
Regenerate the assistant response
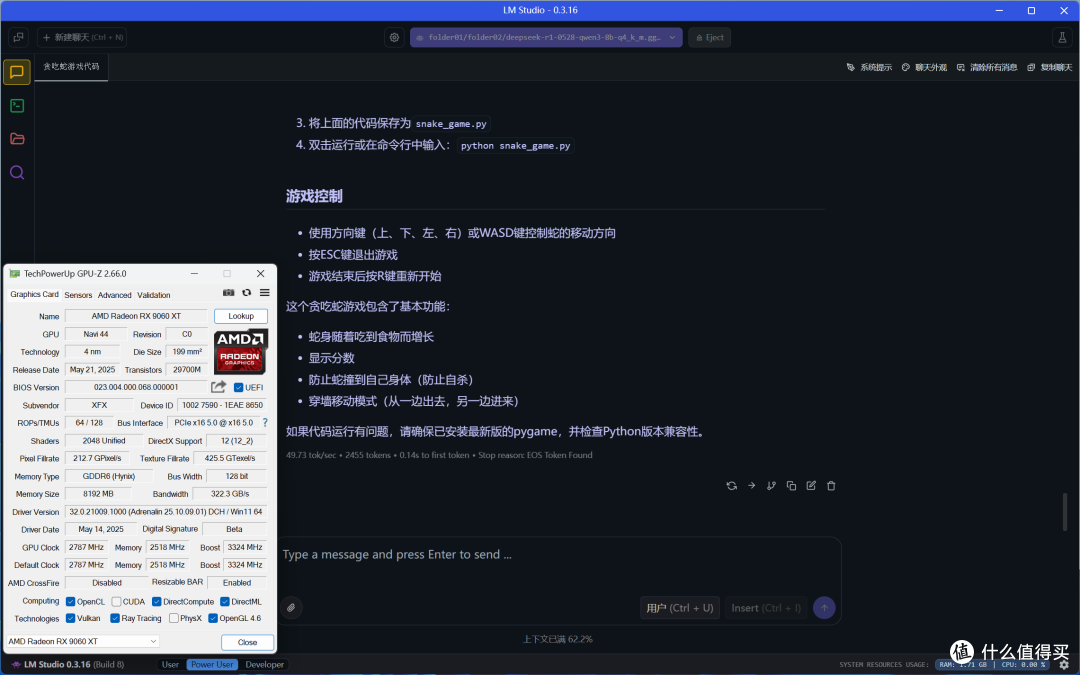(731, 486)
